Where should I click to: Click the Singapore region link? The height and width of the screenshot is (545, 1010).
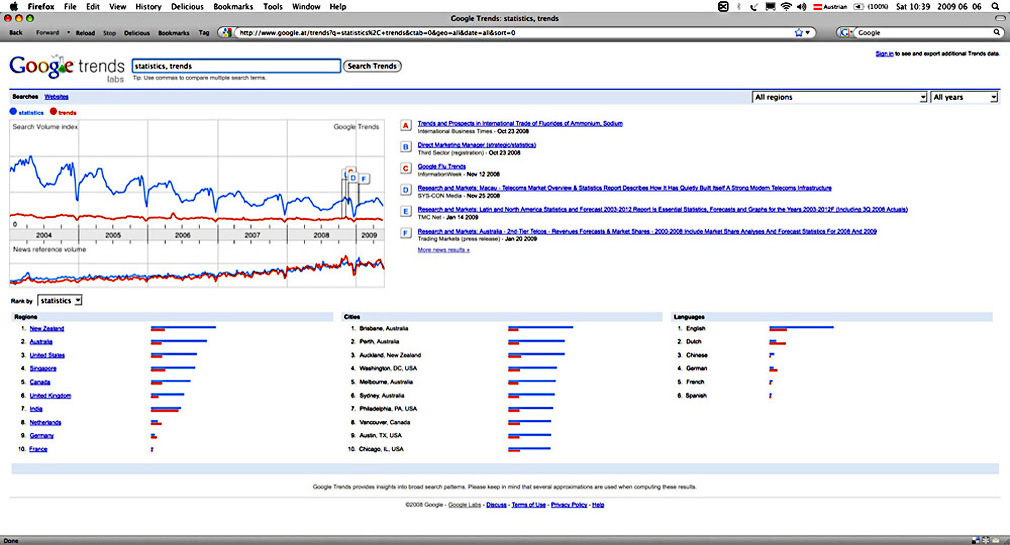(x=43, y=368)
